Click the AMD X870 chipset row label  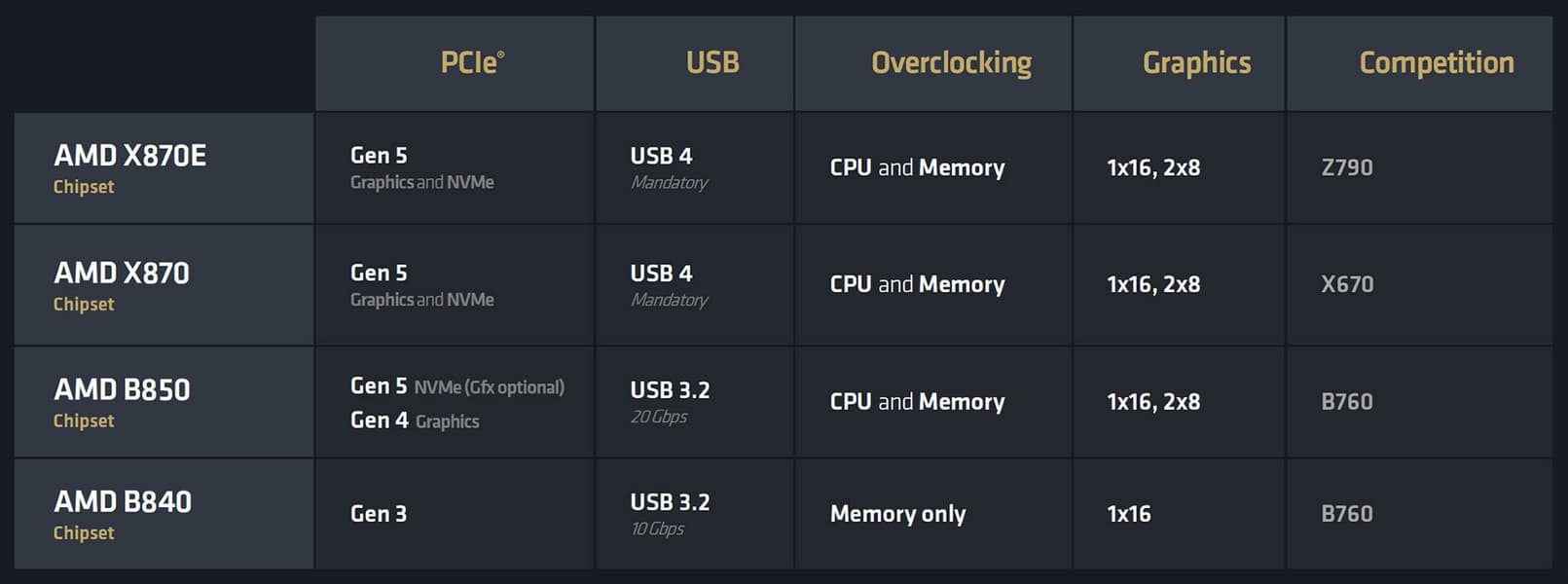coord(122,284)
